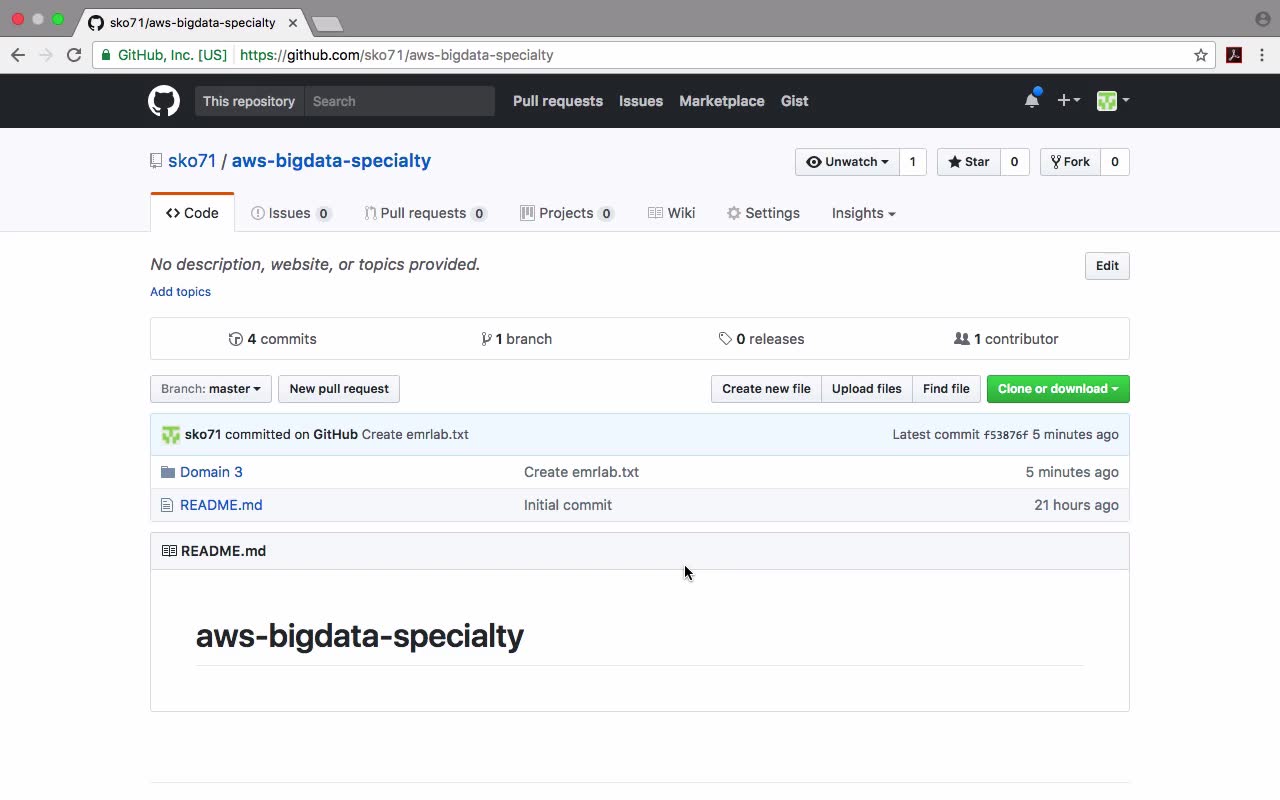Open Marketplace in the top navigation
The height and width of the screenshot is (800, 1280).
pyautogui.click(x=722, y=101)
